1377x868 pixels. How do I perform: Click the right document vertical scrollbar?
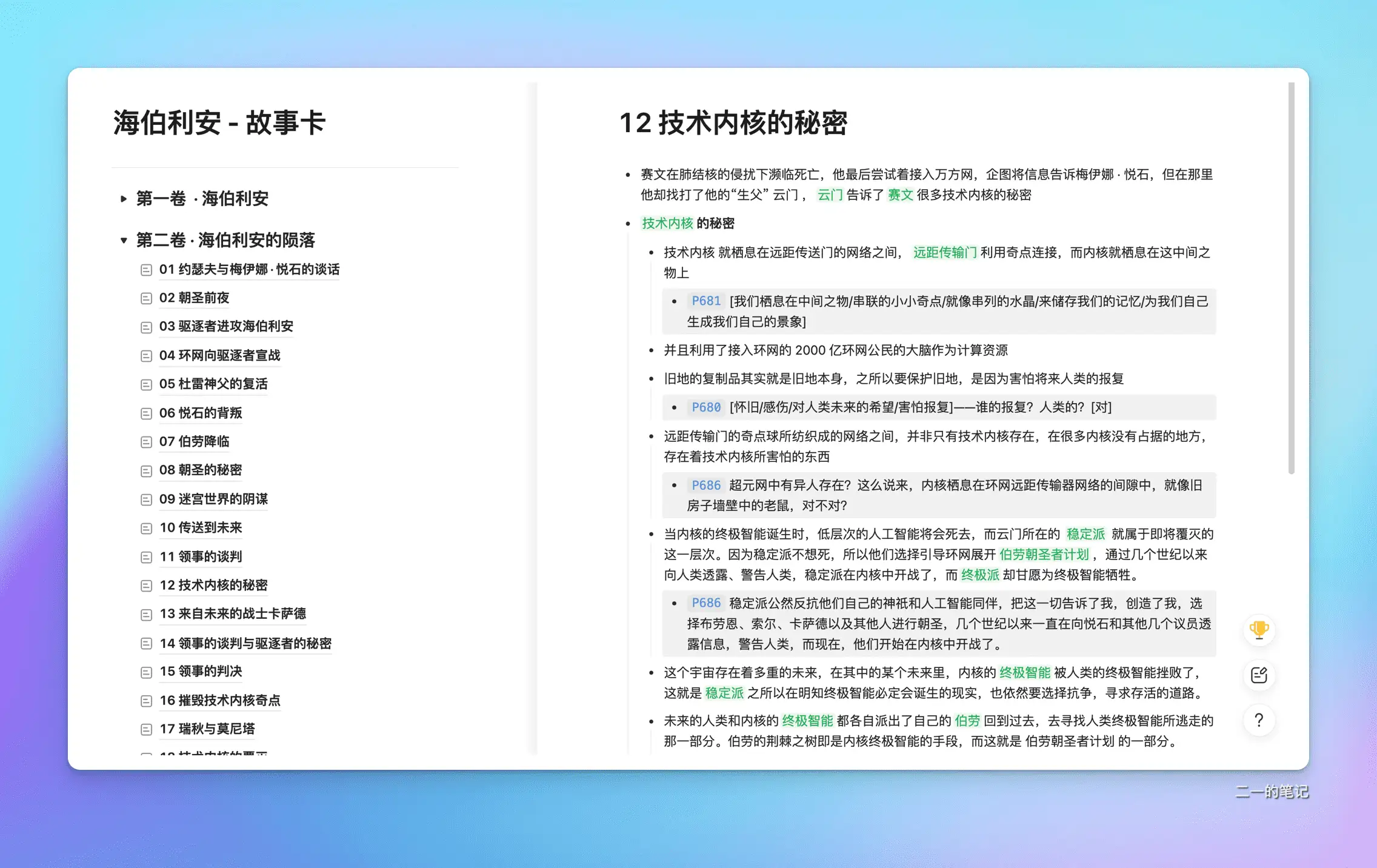(1291, 279)
